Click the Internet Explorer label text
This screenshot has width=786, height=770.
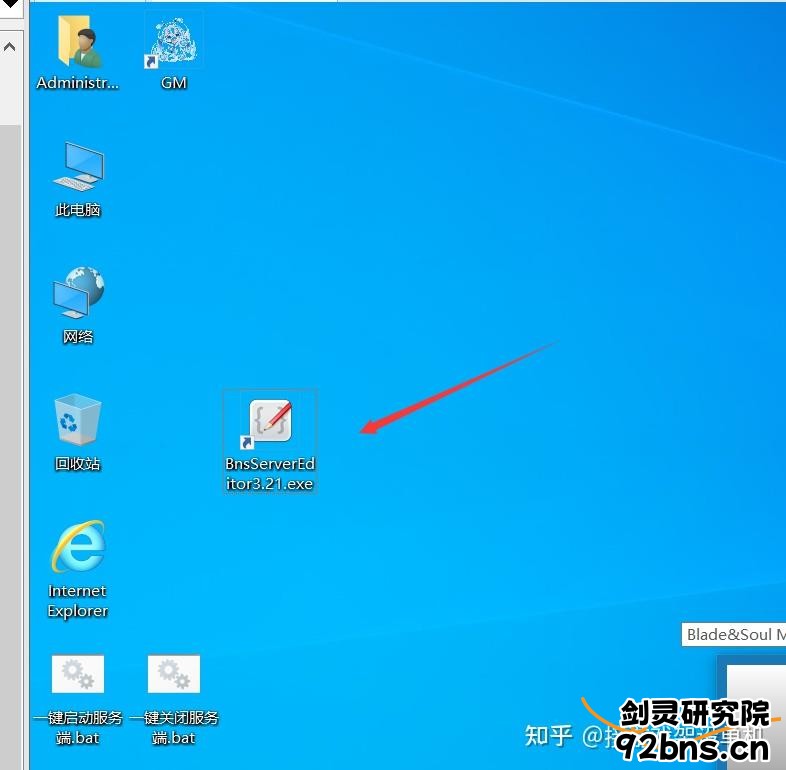coord(78,601)
